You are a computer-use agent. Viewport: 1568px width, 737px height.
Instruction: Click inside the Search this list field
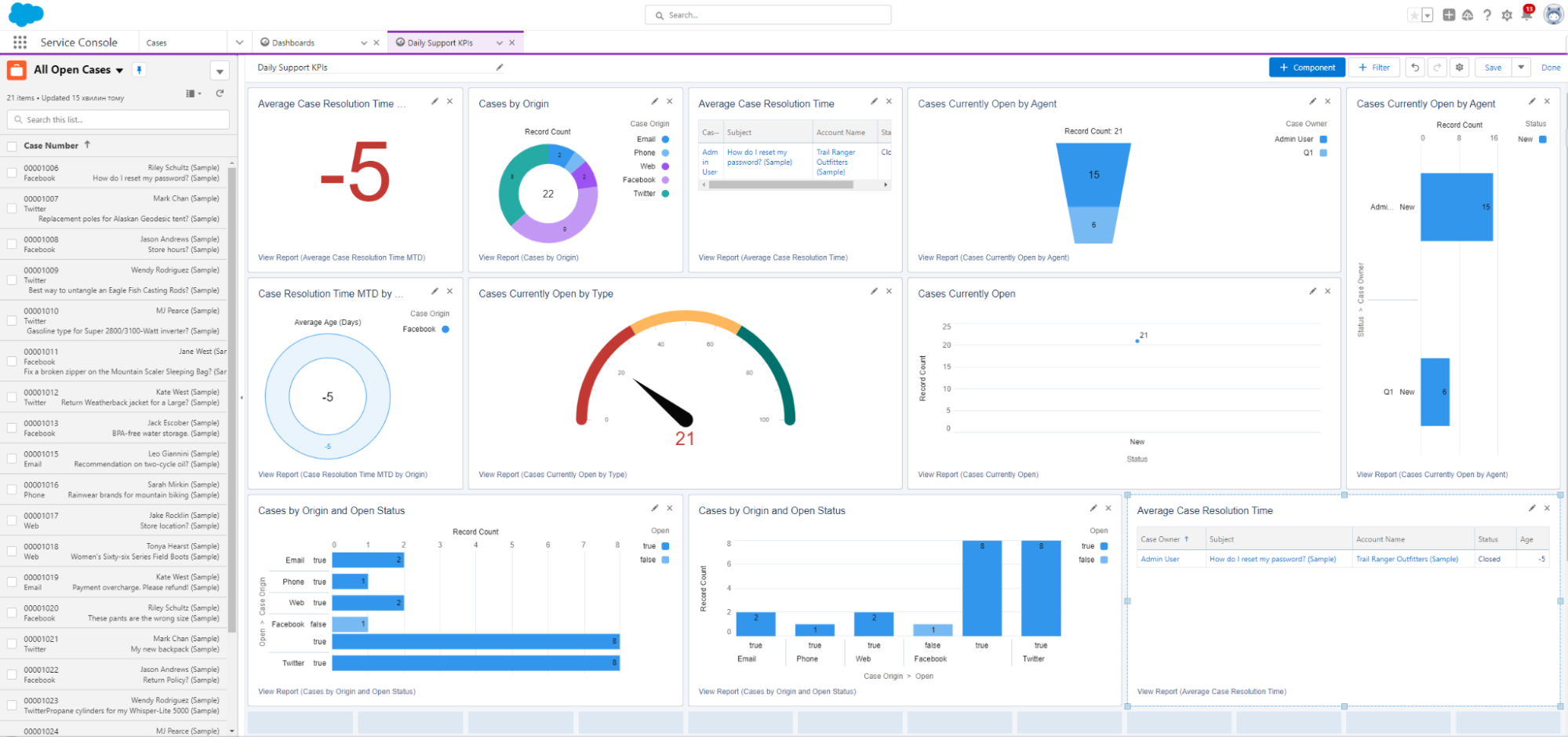(118, 119)
